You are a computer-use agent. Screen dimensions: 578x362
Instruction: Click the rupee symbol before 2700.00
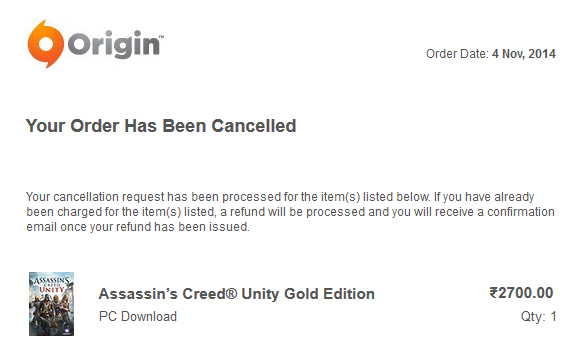[x=494, y=293]
